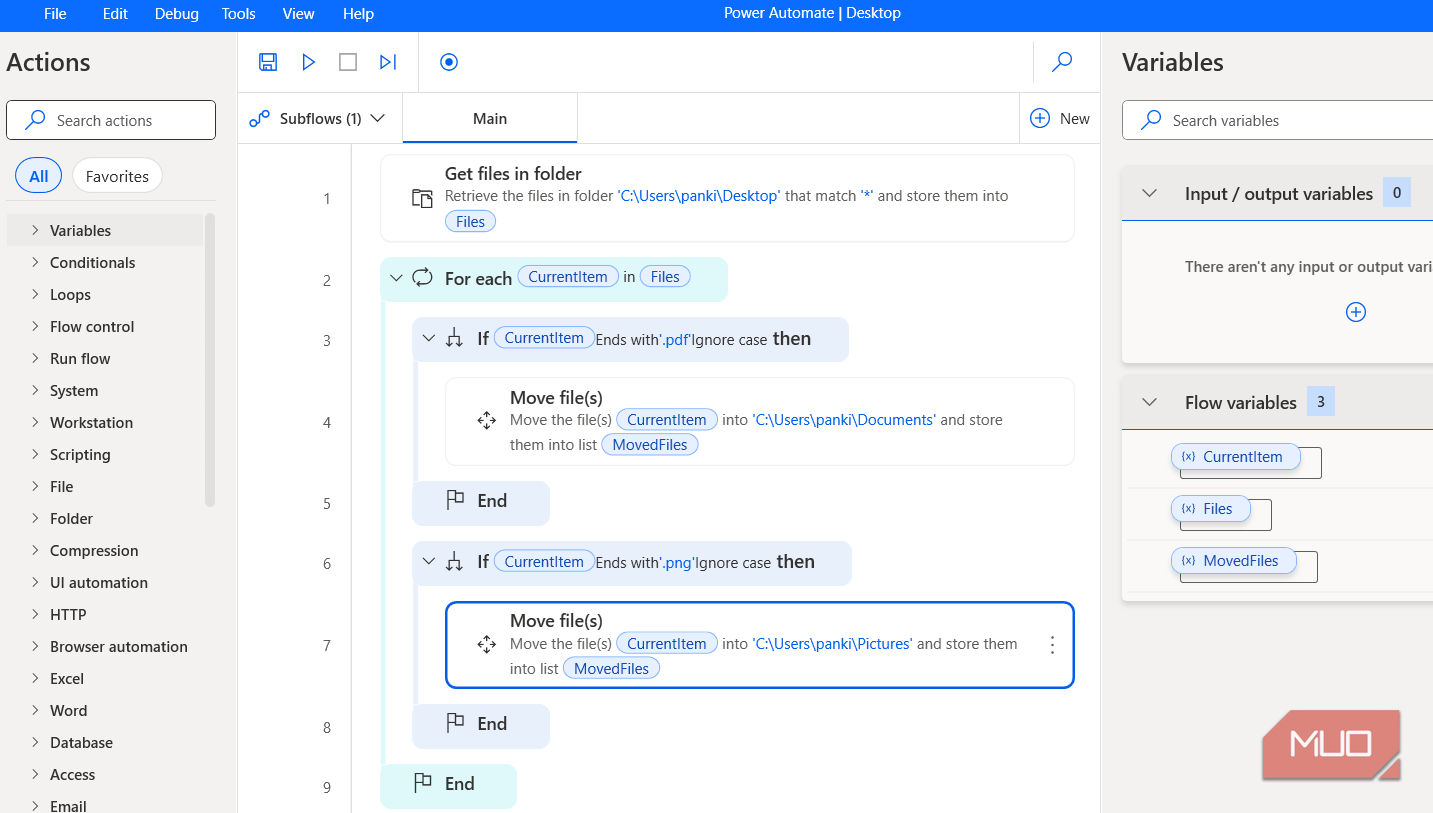Expand the System action group
The height and width of the screenshot is (813, 1433).
[35, 390]
